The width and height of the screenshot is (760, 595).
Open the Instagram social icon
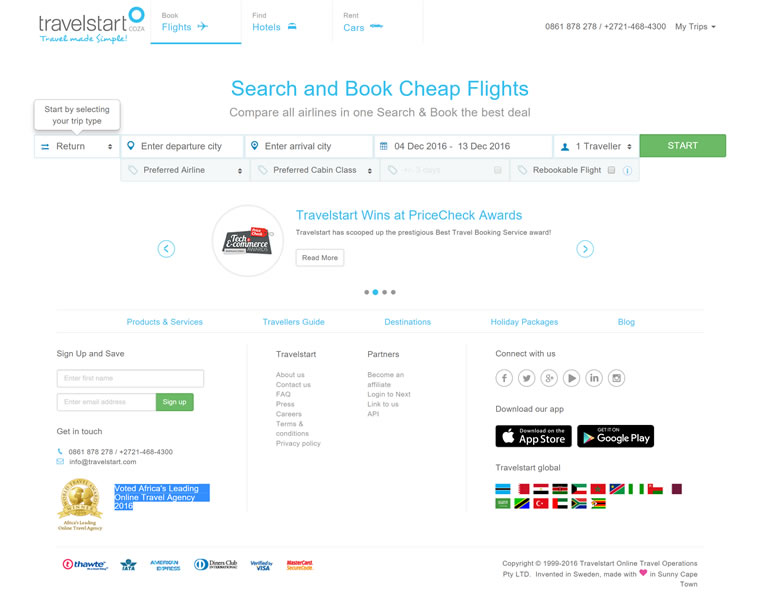click(617, 378)
